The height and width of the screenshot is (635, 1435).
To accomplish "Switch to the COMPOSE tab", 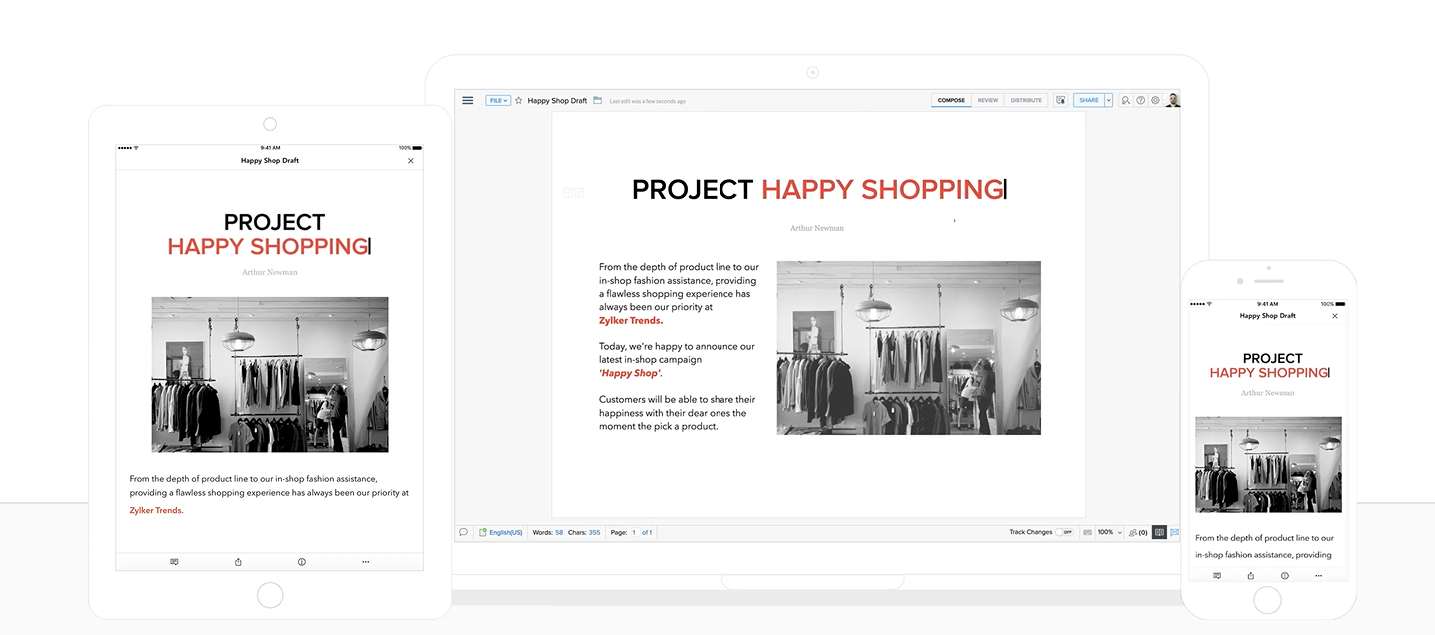I will pyautogui.click(x=951, y=100).
